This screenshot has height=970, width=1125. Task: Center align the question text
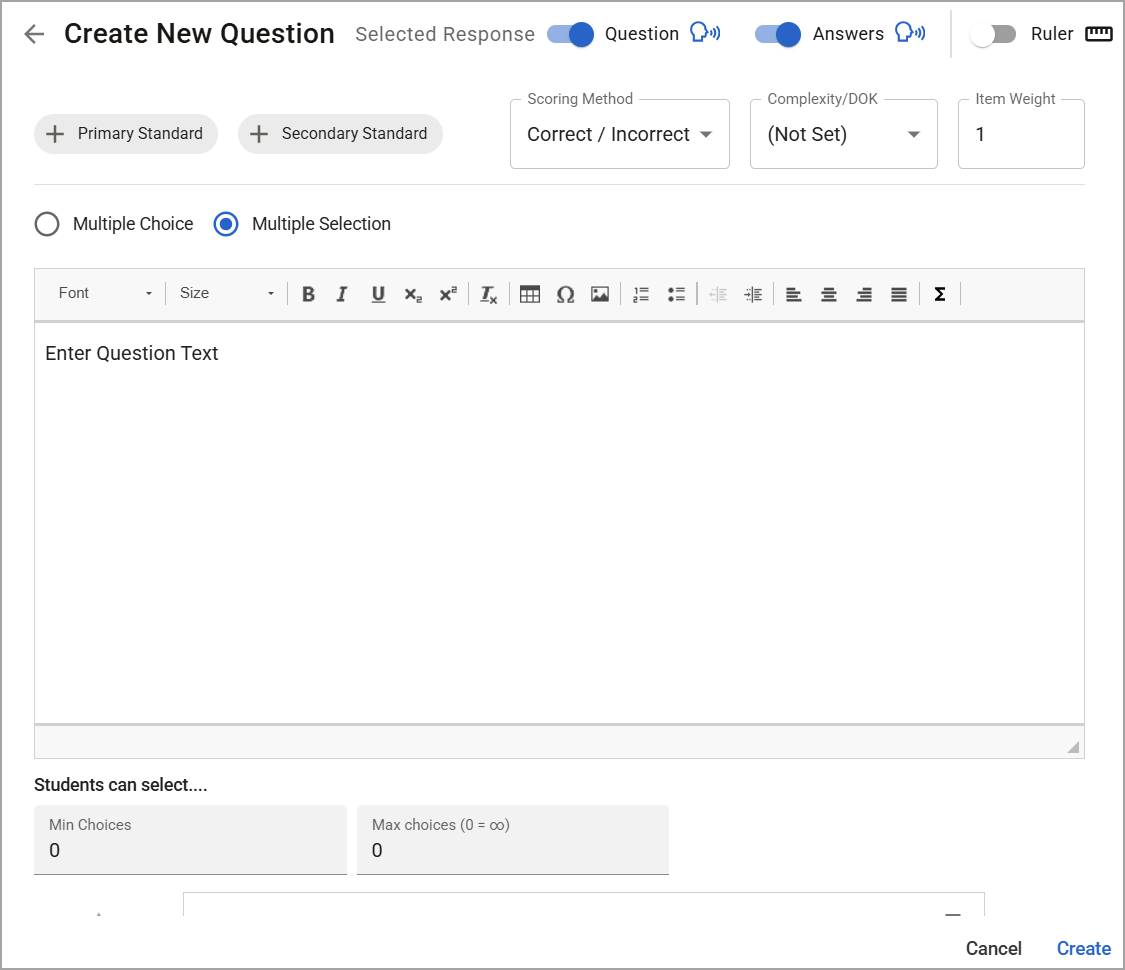click(829, 294)
